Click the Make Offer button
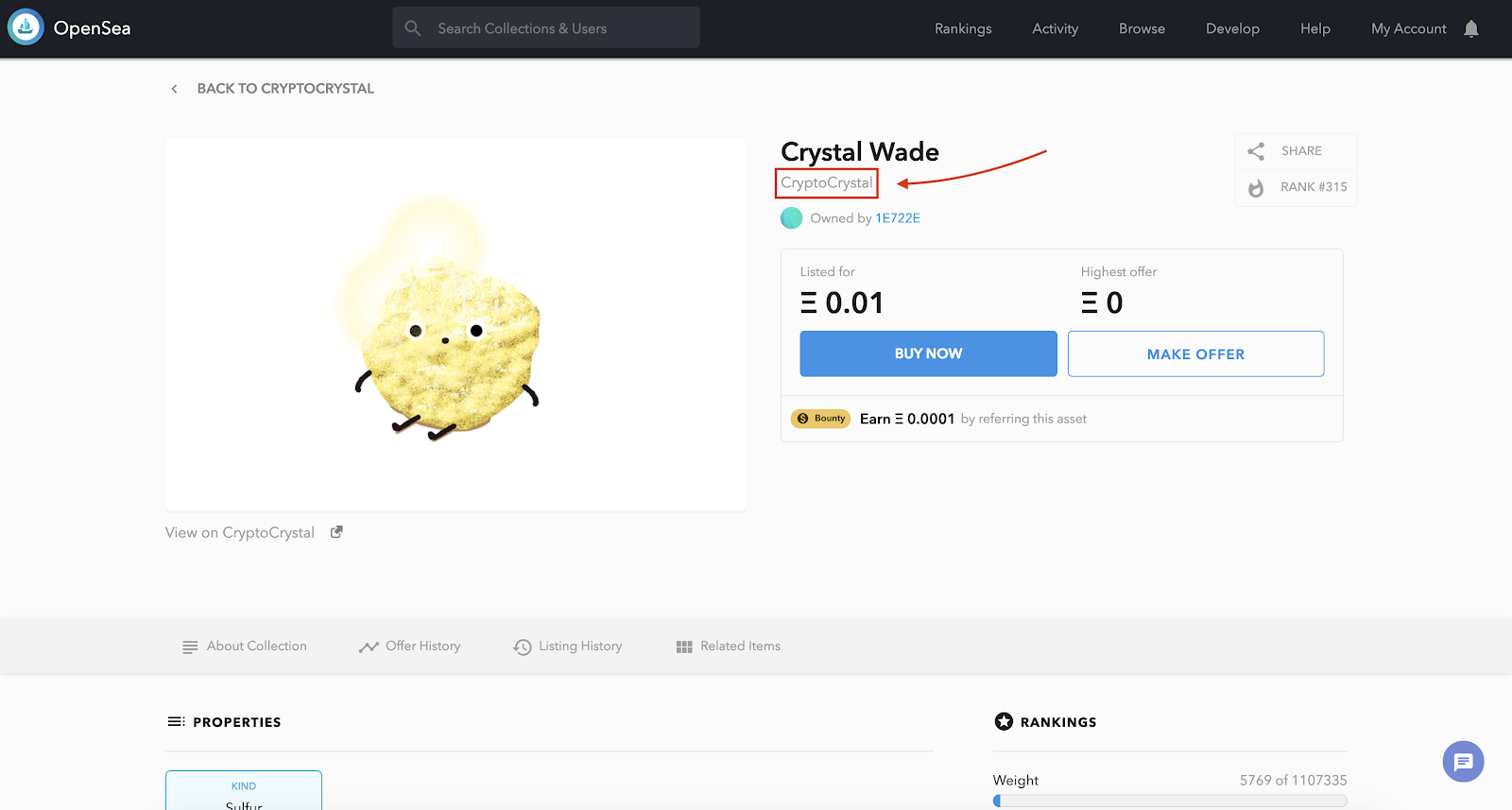Viewport: 1512px width, 810px height. click(x=1195, y=353)
